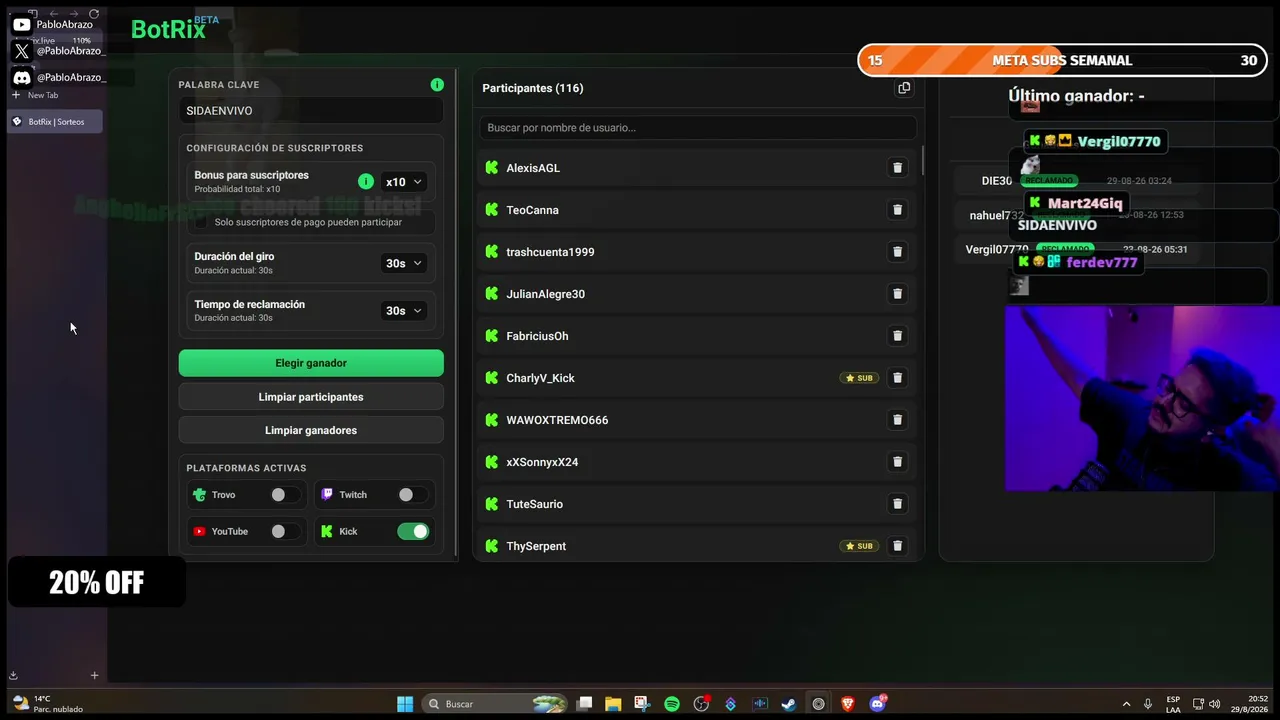Image resolution: width=1280 pixels, height=720 pixels.
Task: Open Spotify from the taskbar
Action: (x=672, y=704)
